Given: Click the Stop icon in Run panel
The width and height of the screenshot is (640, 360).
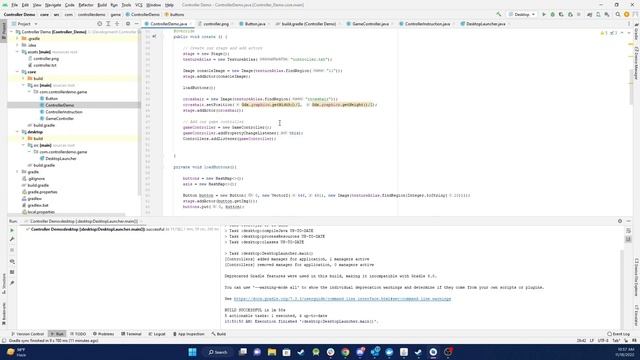Looking at the screenshot, I should coord(12,250).
